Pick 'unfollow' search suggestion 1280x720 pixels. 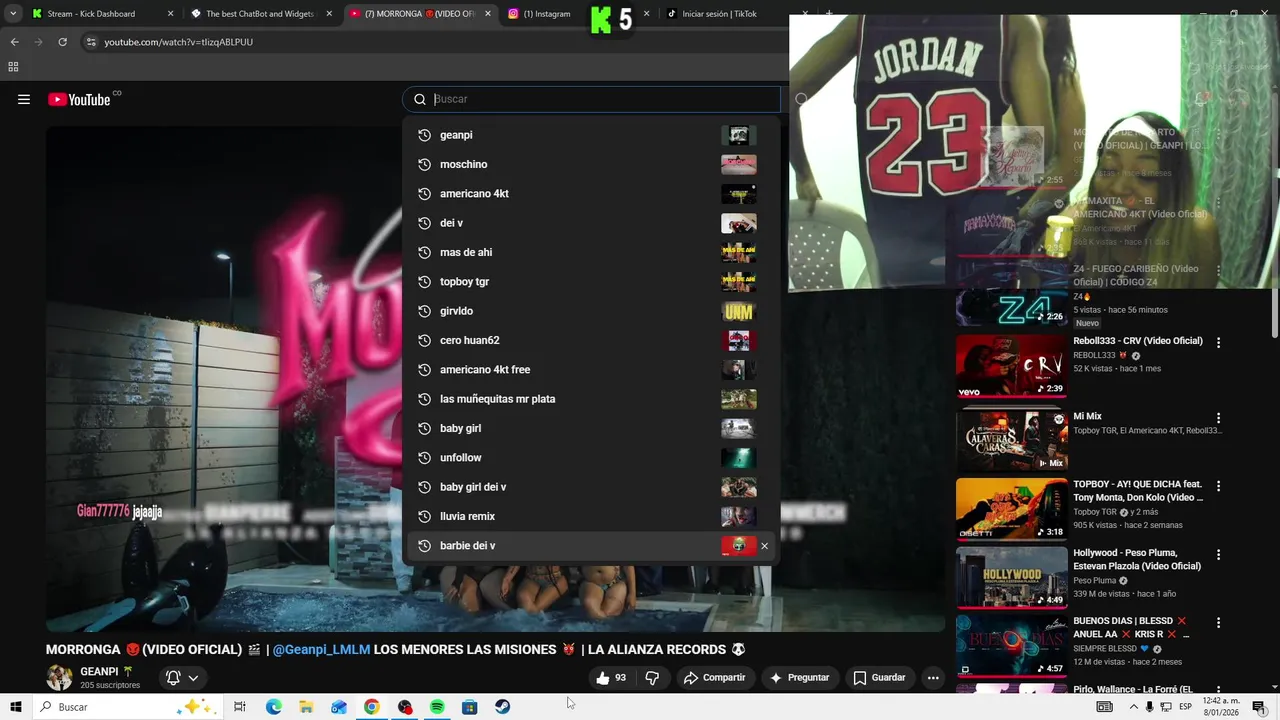[x=591, y=458]
